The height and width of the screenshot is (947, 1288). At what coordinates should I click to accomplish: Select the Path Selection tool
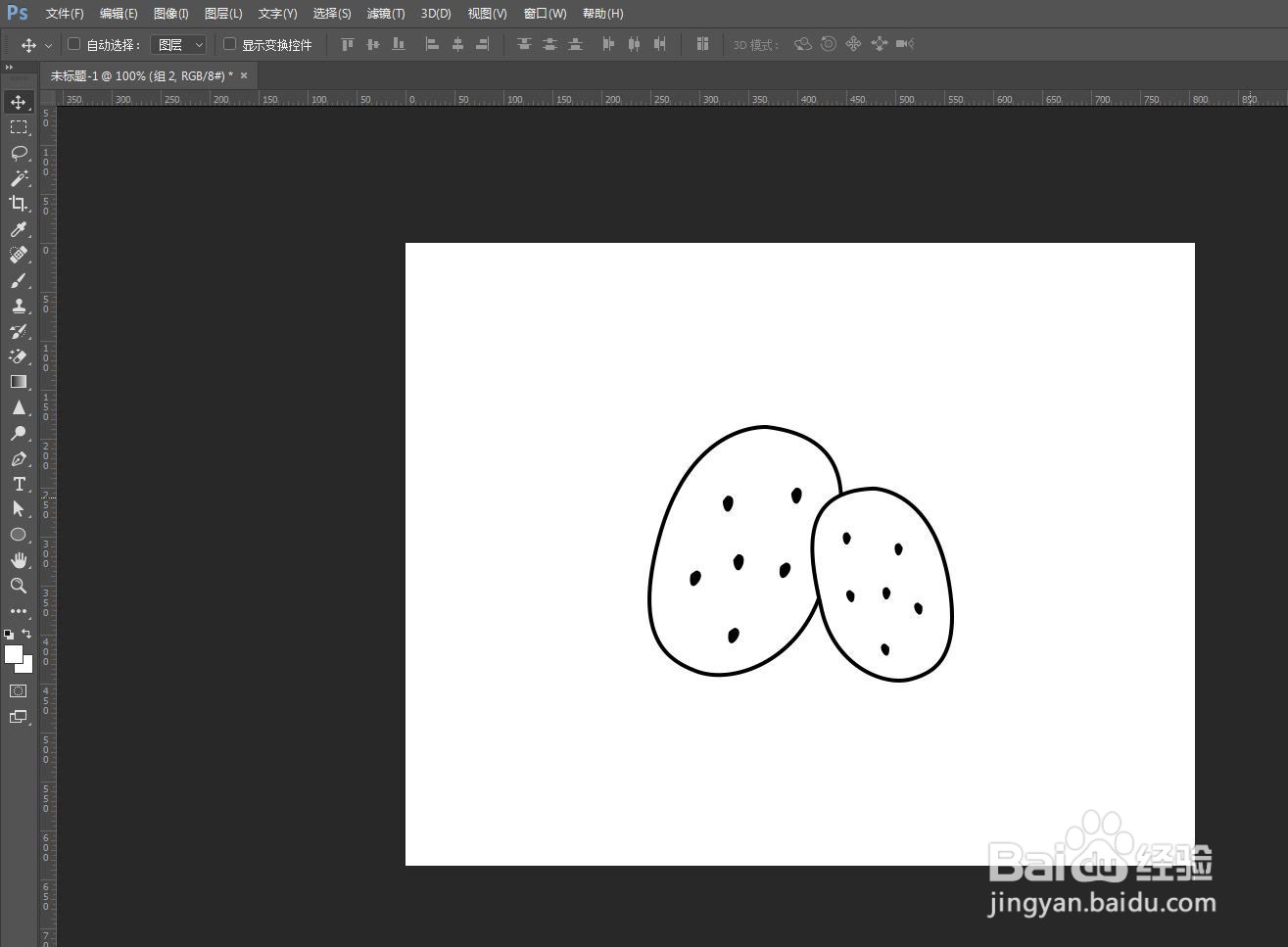click(x=19, y=509)
